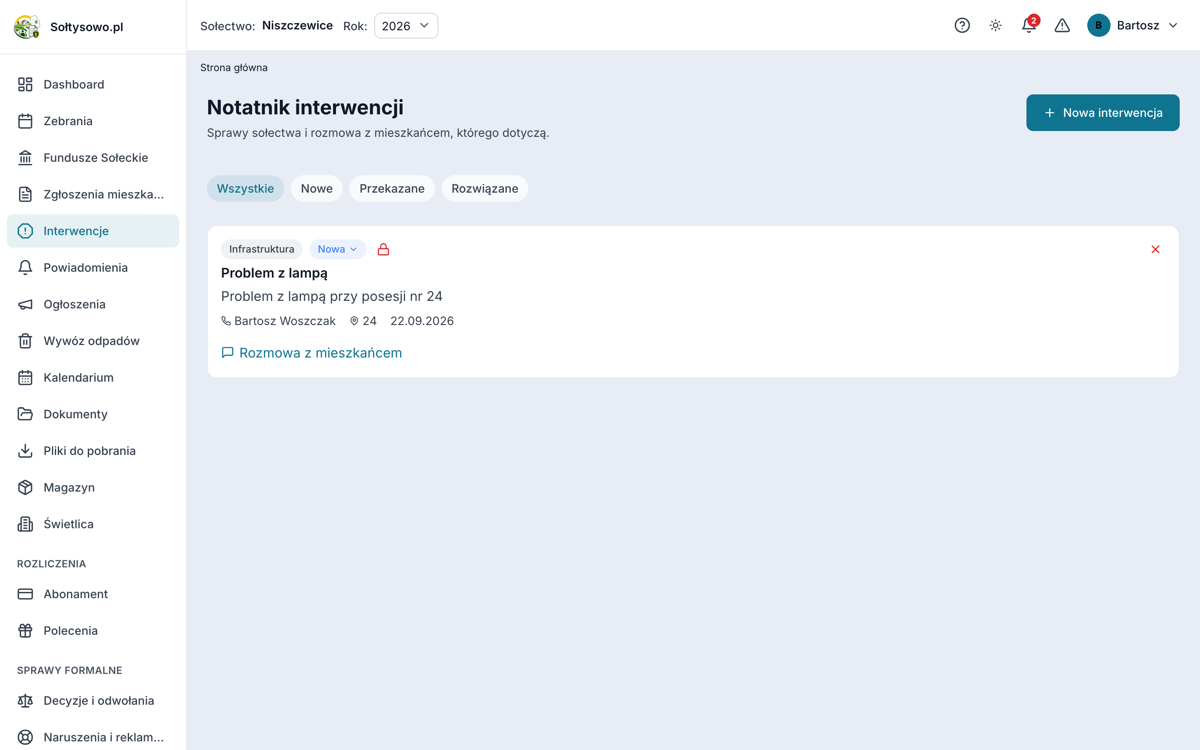Image resolution: width=1200 pixels, height=750 pixels.
Task: Go to Kalendarium menu item
Action: pyautogui.click(x=93, y=377)
